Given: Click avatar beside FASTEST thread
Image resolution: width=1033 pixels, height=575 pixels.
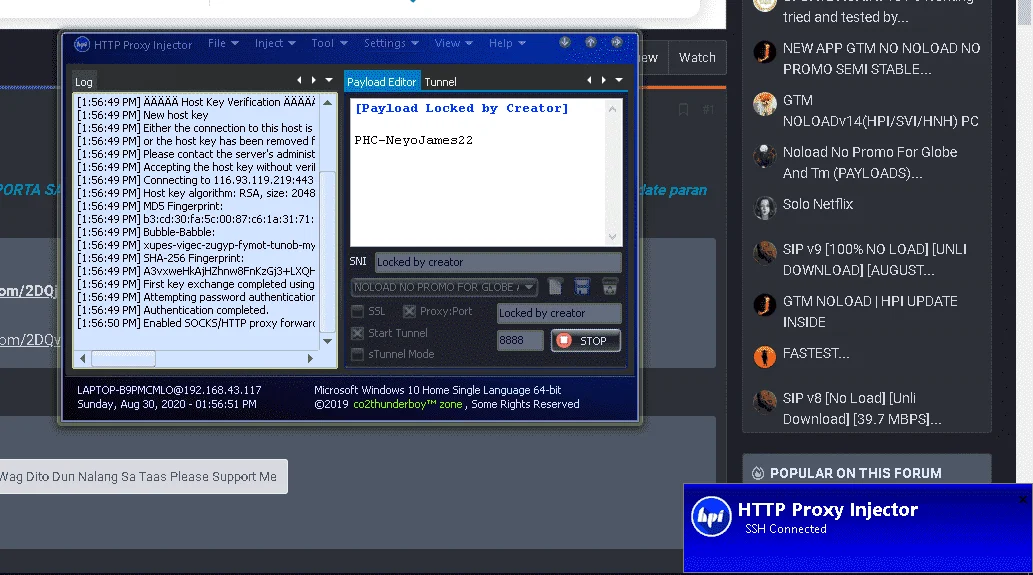Looking at the screenshot, I should 765,356.
